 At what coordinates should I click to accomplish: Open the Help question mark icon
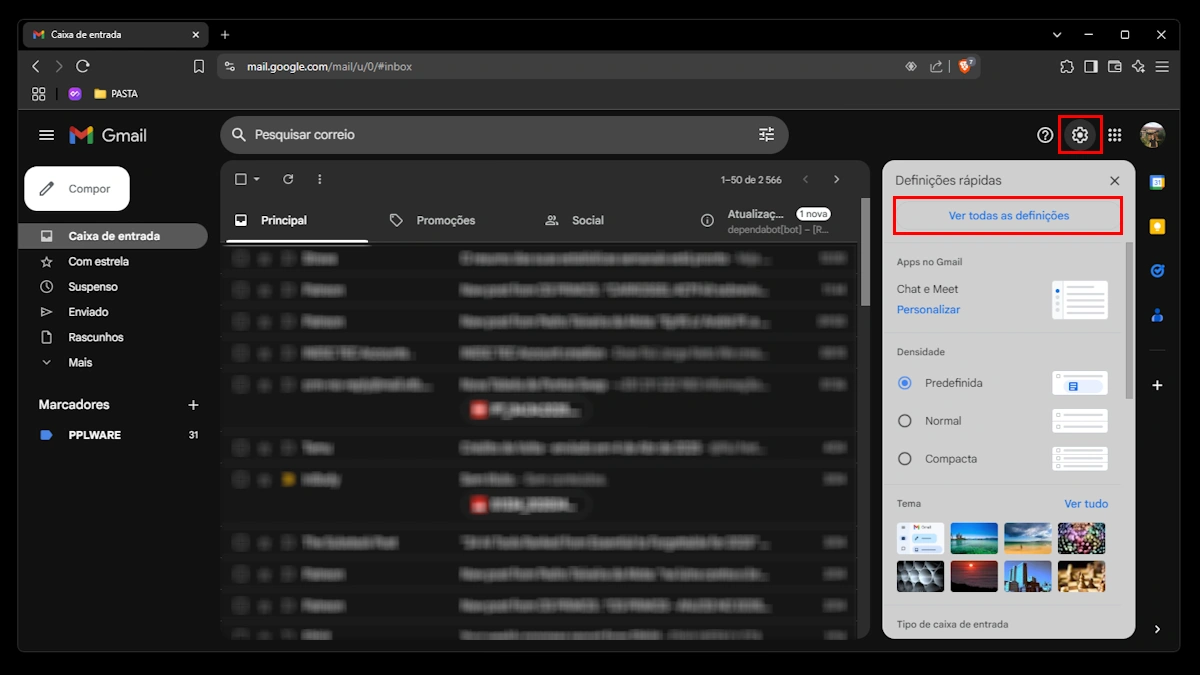(1045, 135)
